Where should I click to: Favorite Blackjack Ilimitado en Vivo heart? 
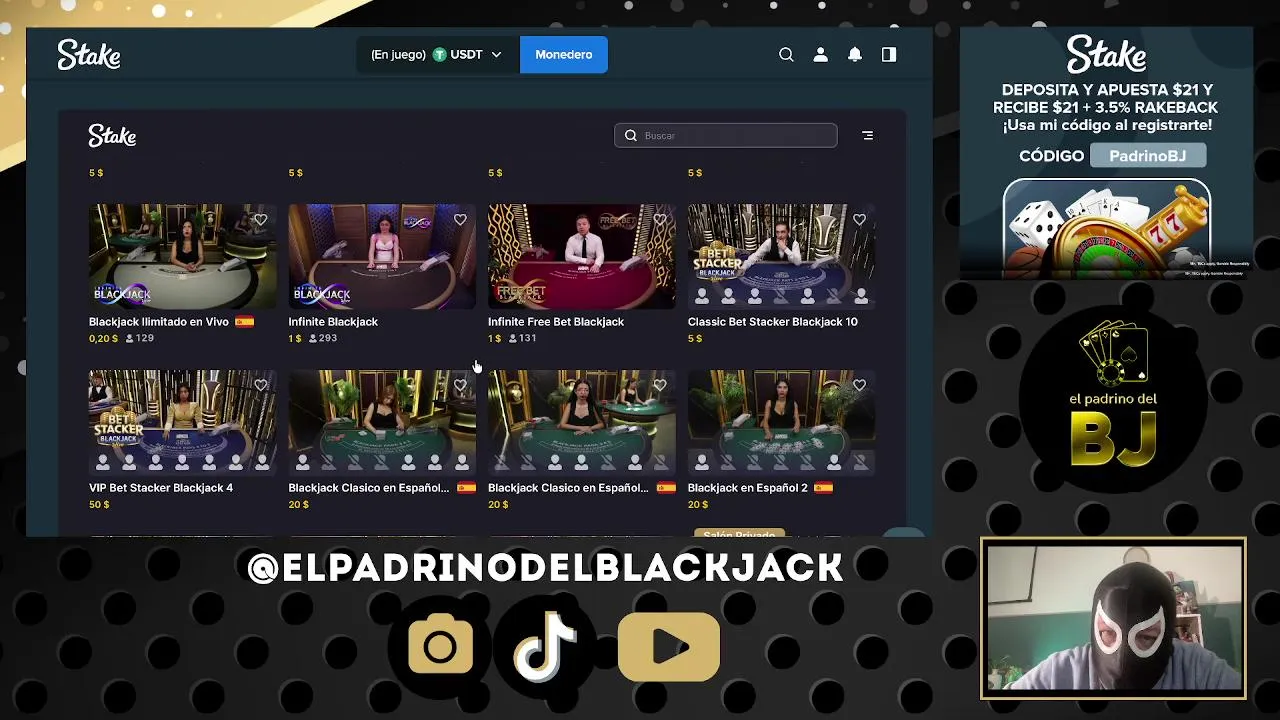pos(261,220)
